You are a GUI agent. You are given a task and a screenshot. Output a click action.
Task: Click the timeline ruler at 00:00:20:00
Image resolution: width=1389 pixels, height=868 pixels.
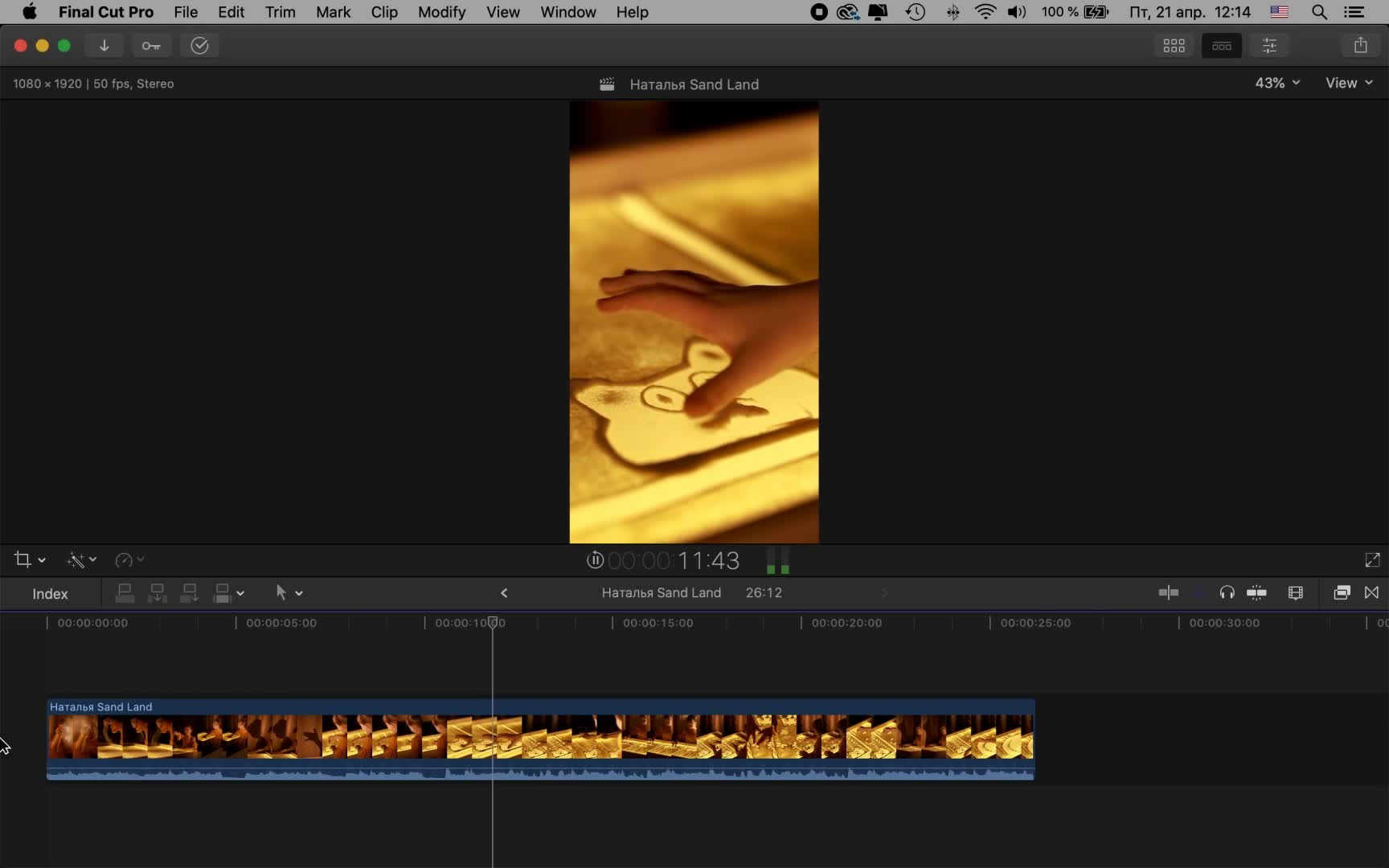tap(801, 623)
